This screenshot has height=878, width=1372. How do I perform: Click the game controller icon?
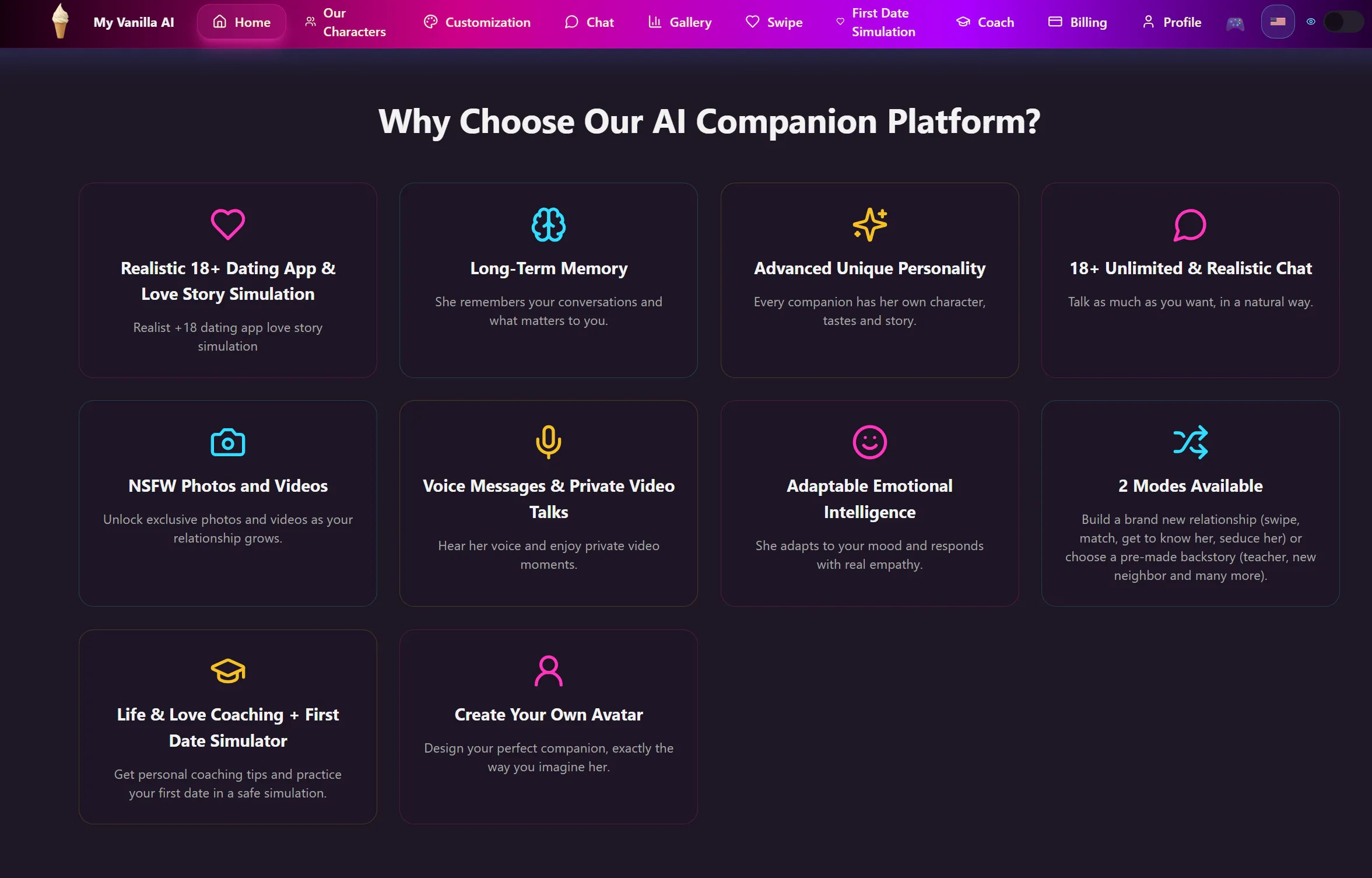point(1235,23)
